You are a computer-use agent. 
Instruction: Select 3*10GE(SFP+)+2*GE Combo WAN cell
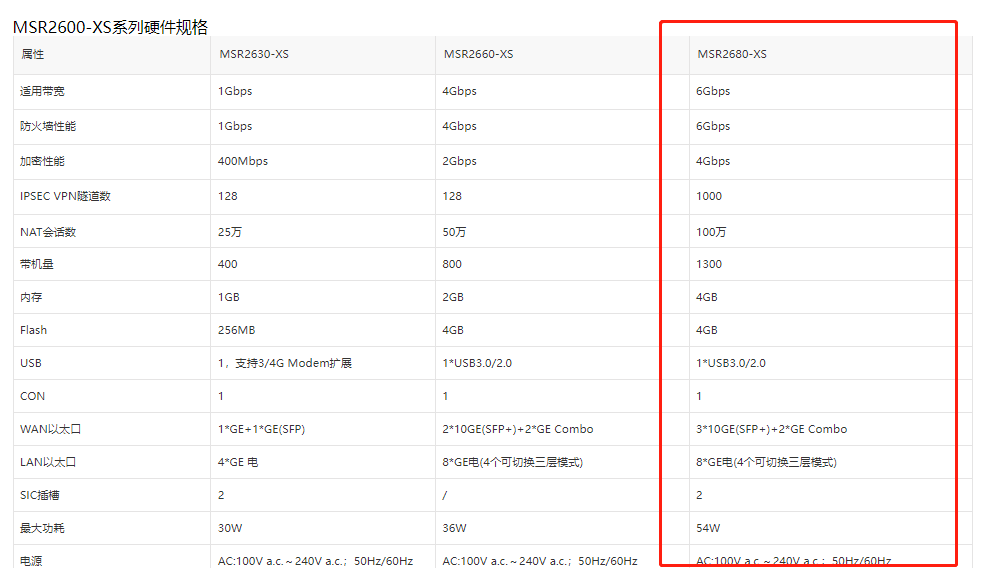coord(772,429)
